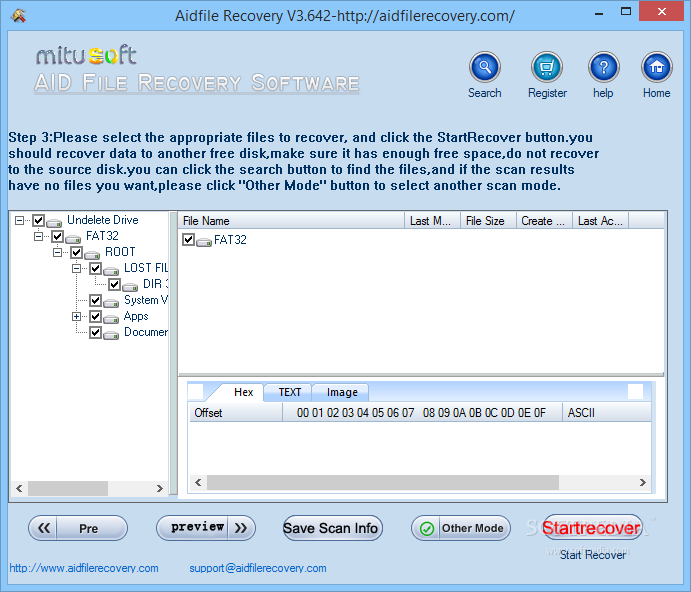Click the drive icon beside ROOT node
The height and width of the screenshot is (592, 691).
coord(92,254)
